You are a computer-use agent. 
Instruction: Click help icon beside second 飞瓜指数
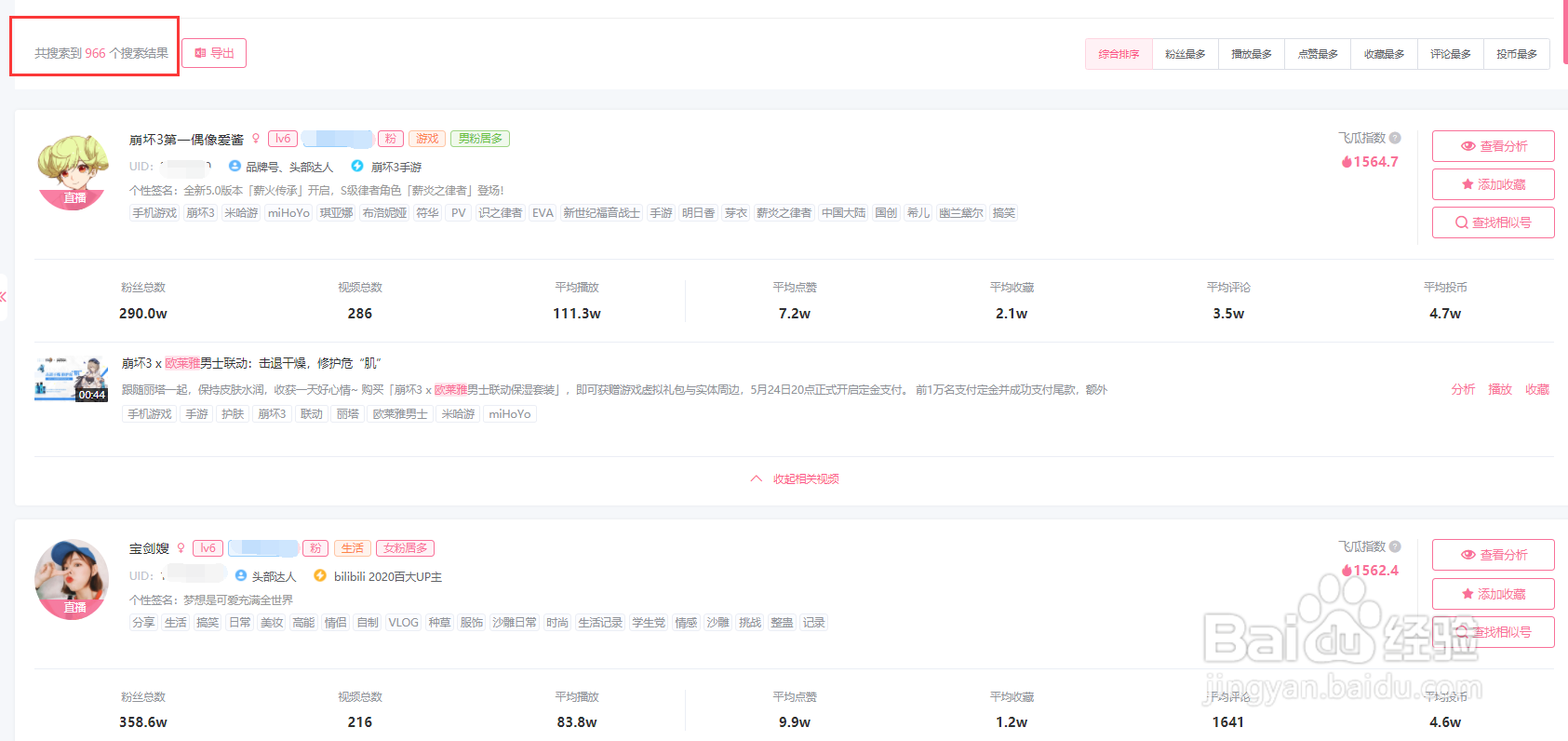(1395, 546)
